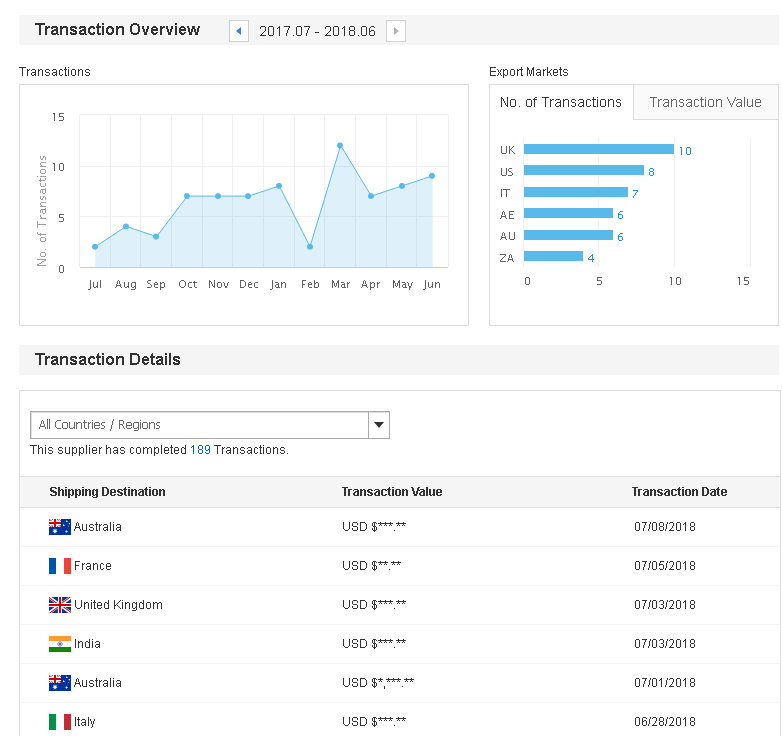Click the US bar in export markets
The image size is (783, 736).
(x=583, y=171)
